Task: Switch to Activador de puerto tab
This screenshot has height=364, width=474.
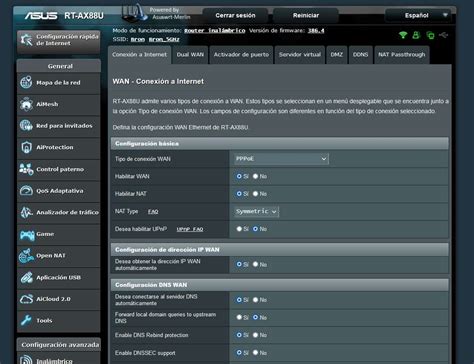Action: [x=241, y=55]
